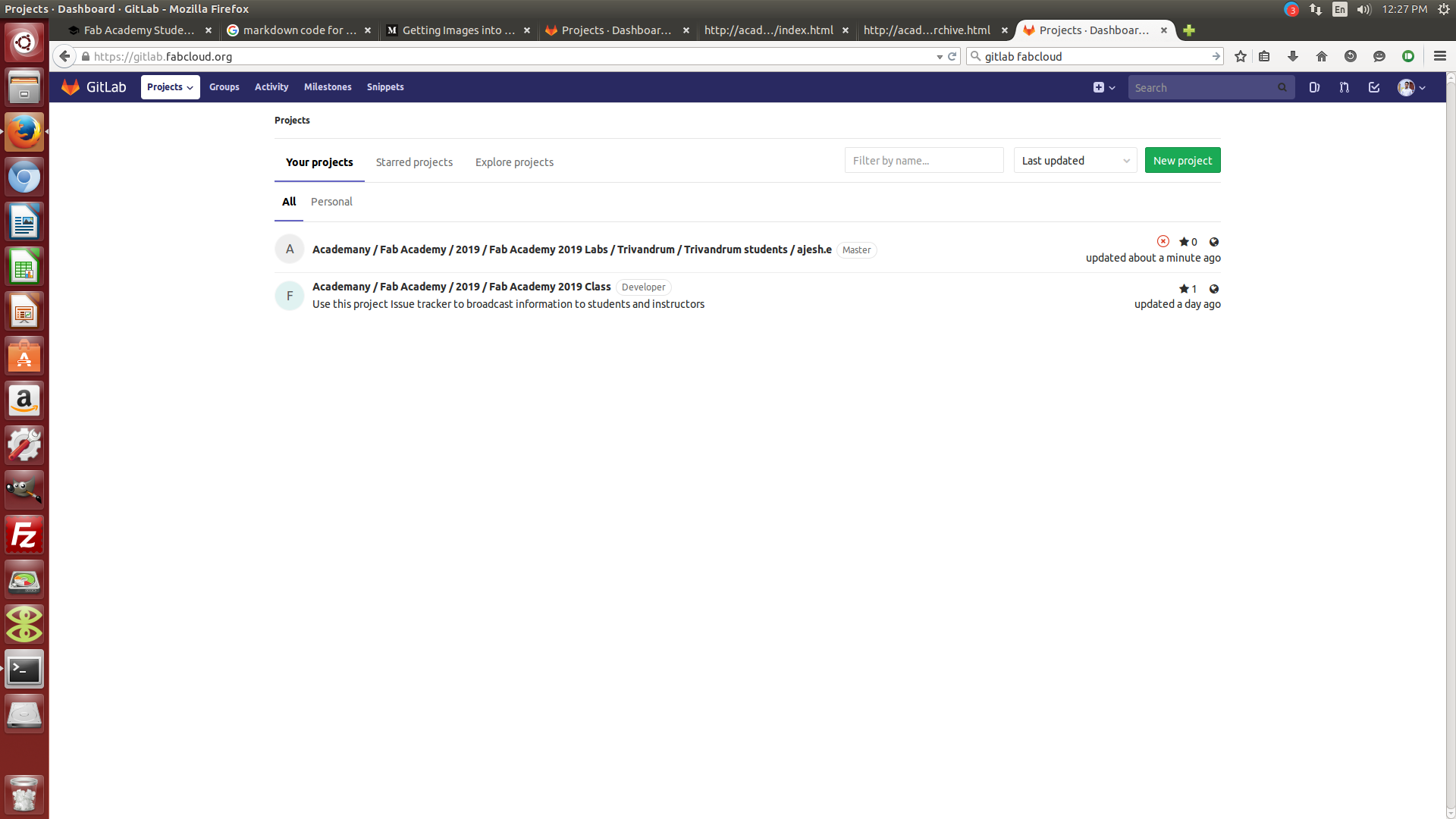This screenshot has height=819, width=1456.
Task: Select the Personal projects filter
Action: click(x=331, y=201)
